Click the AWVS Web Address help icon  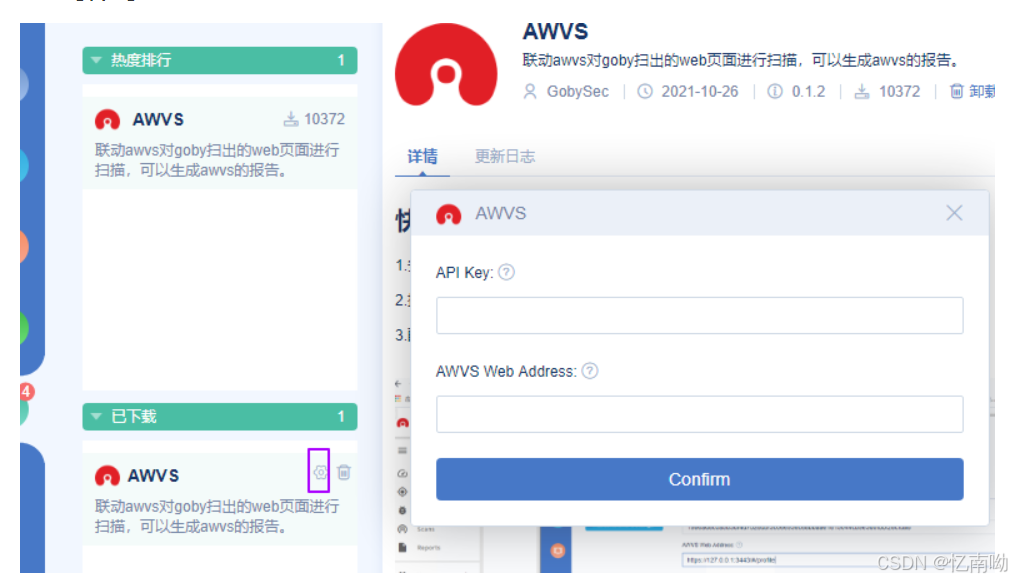(590, 371)
